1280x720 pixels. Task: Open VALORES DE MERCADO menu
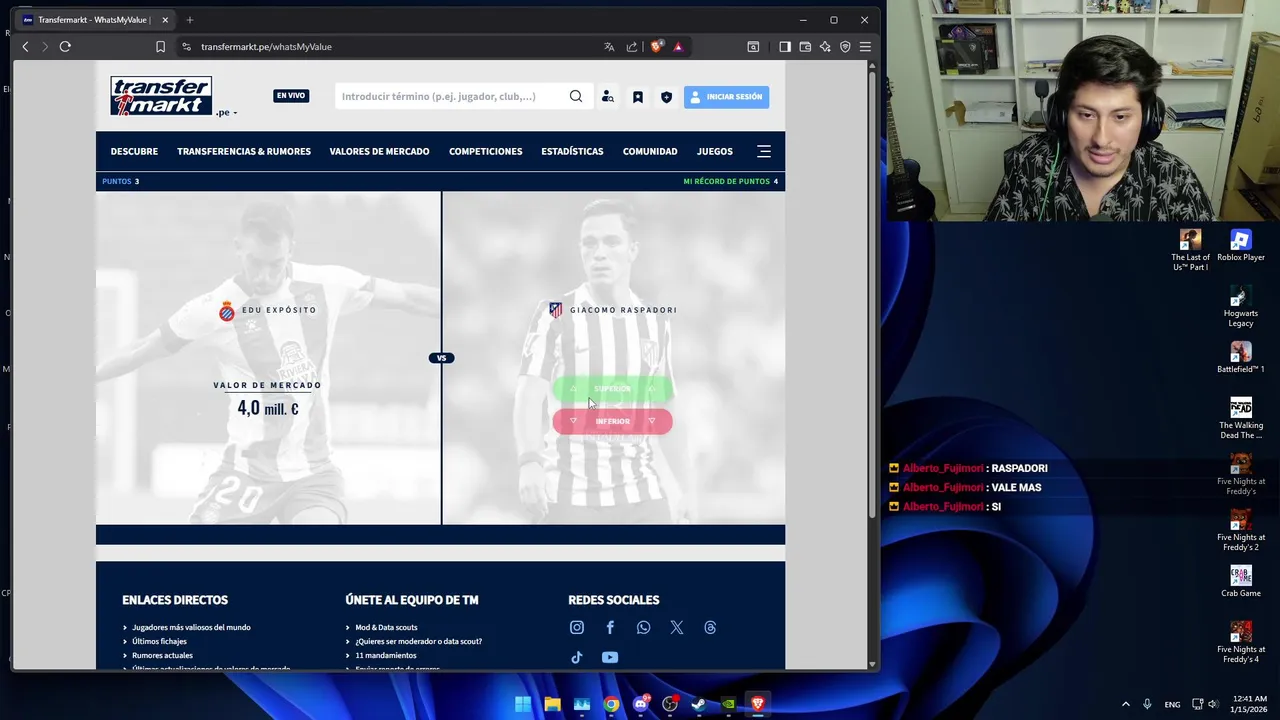coord(379,151)
